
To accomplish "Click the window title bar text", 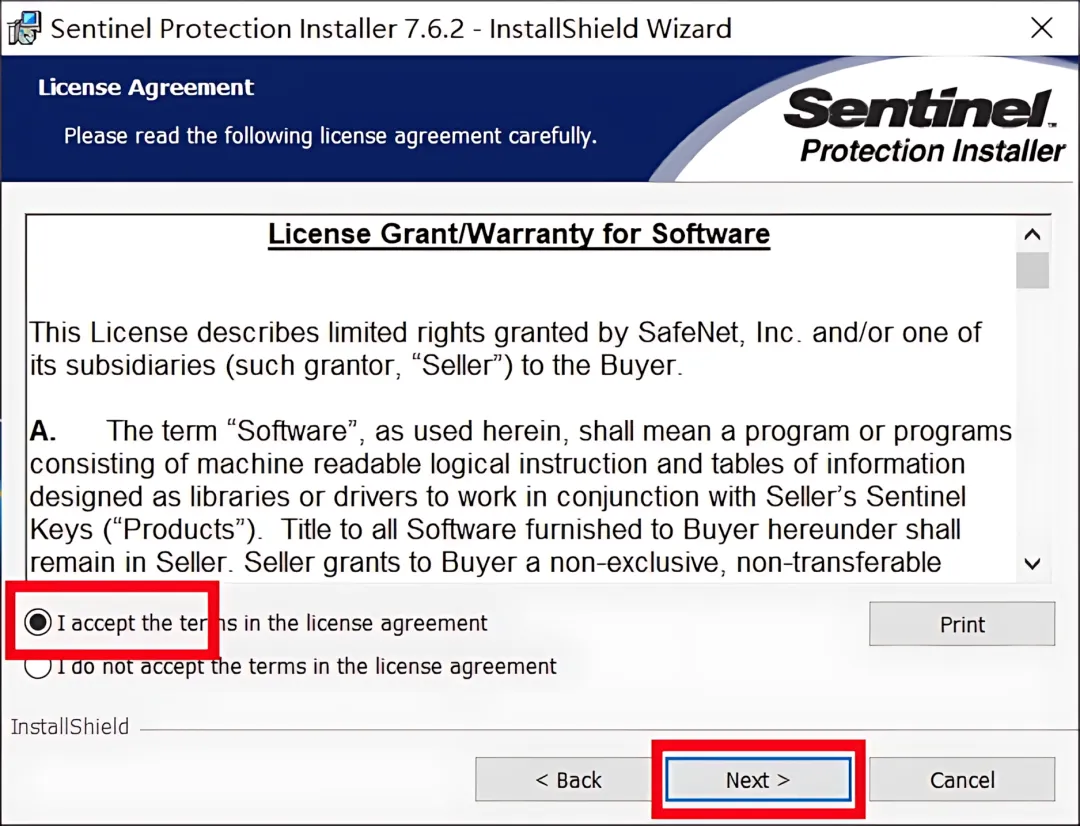I will 390,28.
